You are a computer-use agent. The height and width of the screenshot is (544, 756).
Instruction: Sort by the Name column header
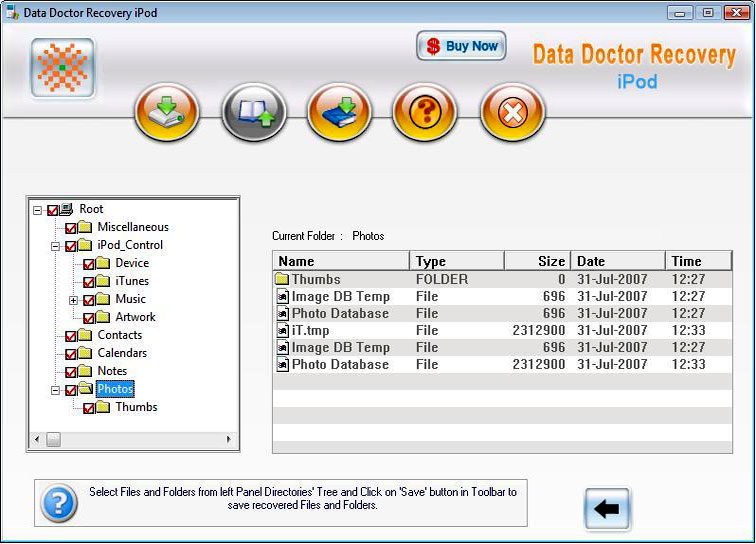pos(341,261)
